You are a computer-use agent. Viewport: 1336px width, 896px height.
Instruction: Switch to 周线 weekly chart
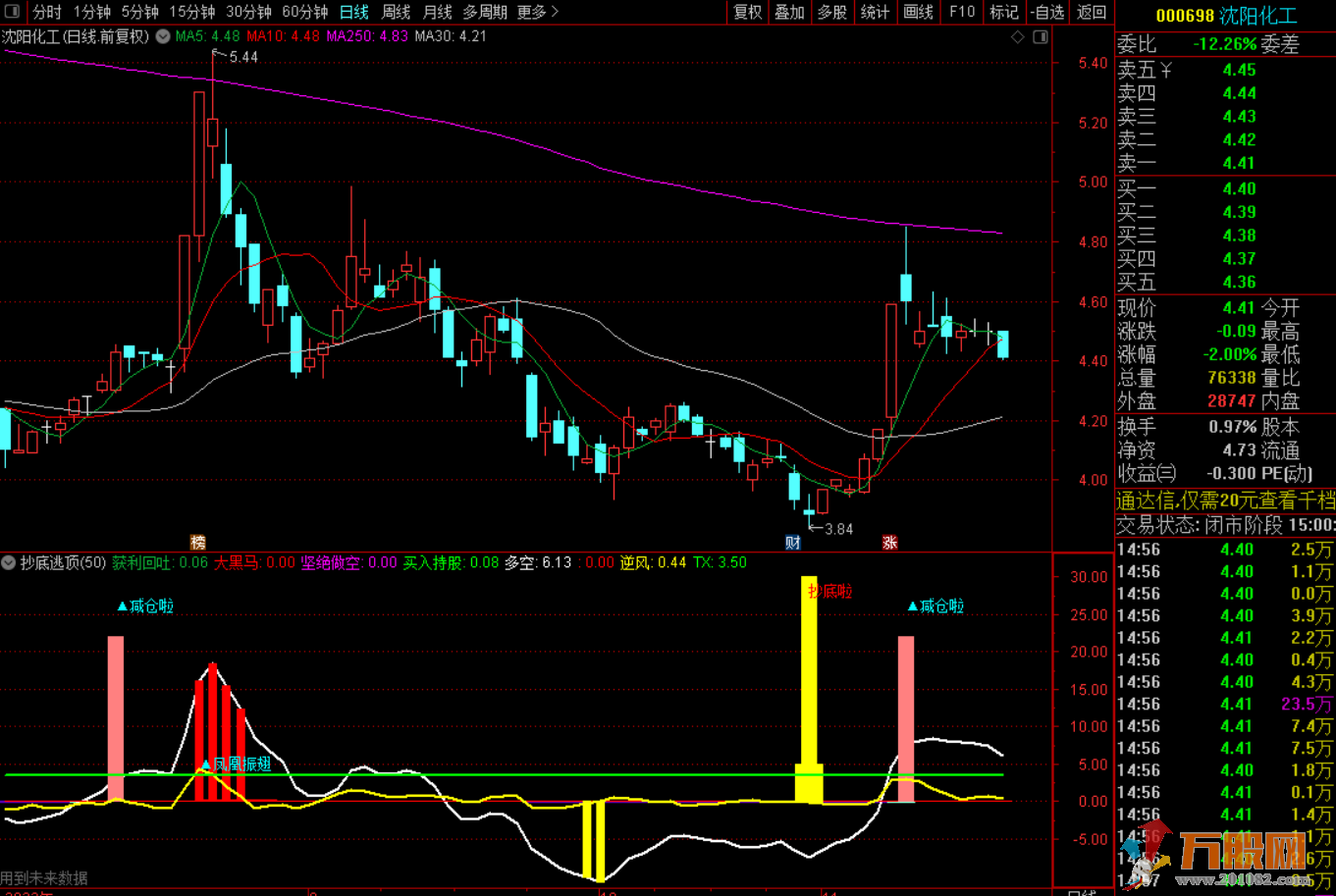point(396,12)
